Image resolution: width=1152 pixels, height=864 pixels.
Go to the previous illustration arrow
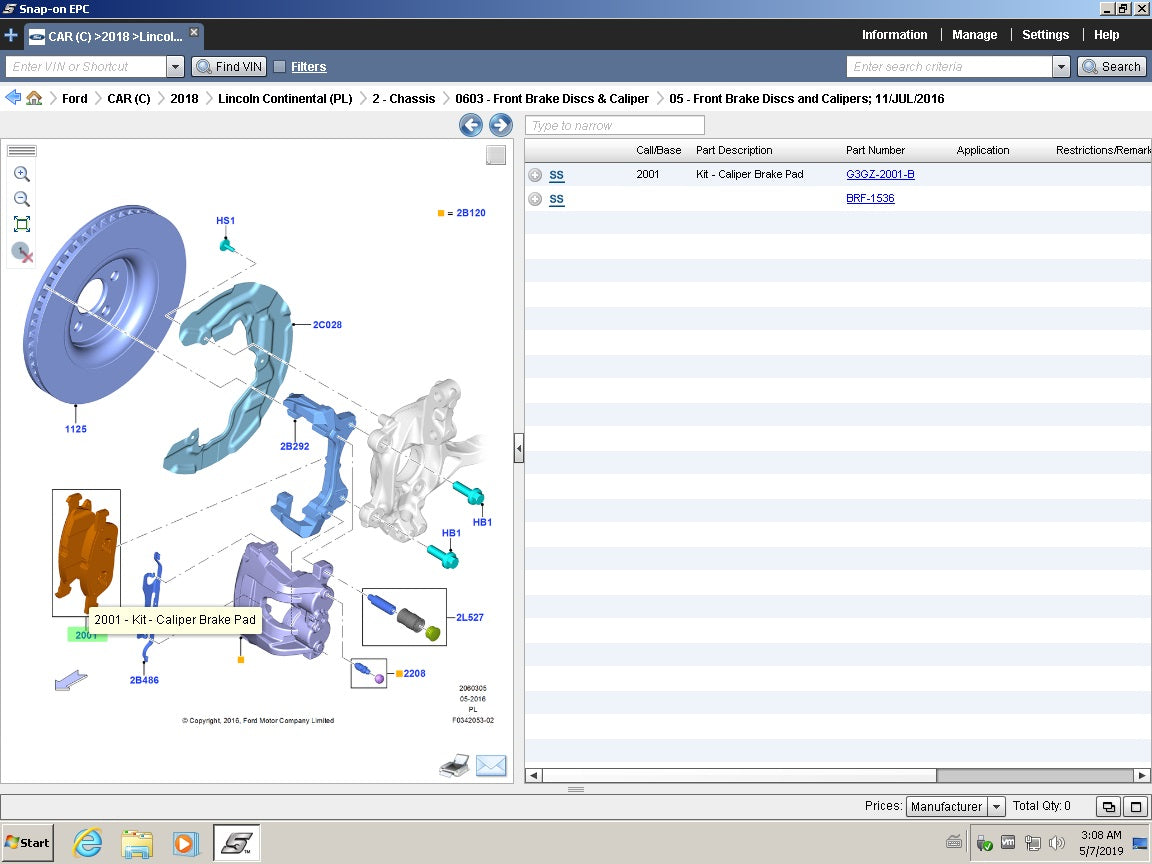pyautogui.click(x=471, y=125)
